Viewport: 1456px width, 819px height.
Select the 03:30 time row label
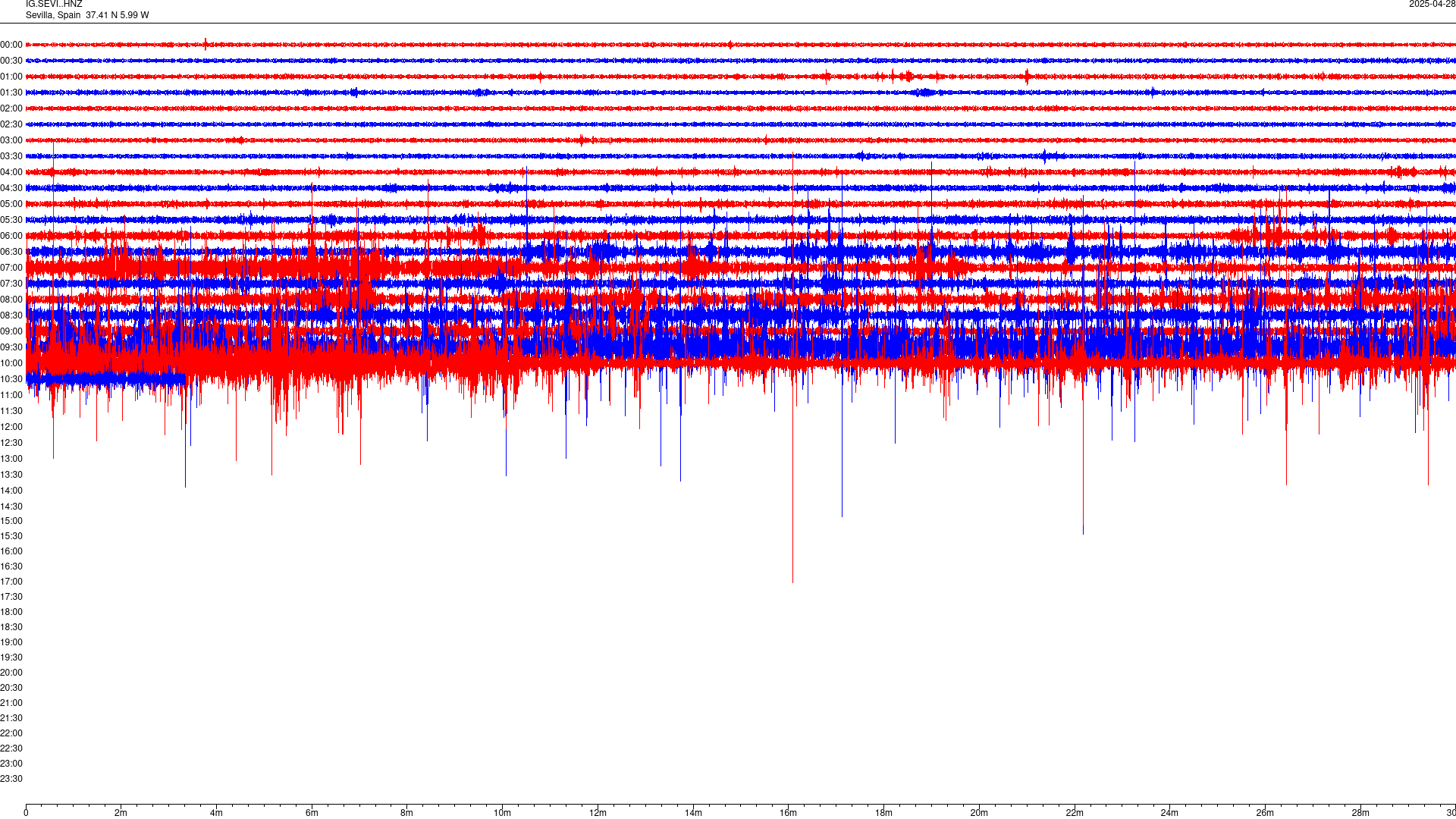pos(11,156)
